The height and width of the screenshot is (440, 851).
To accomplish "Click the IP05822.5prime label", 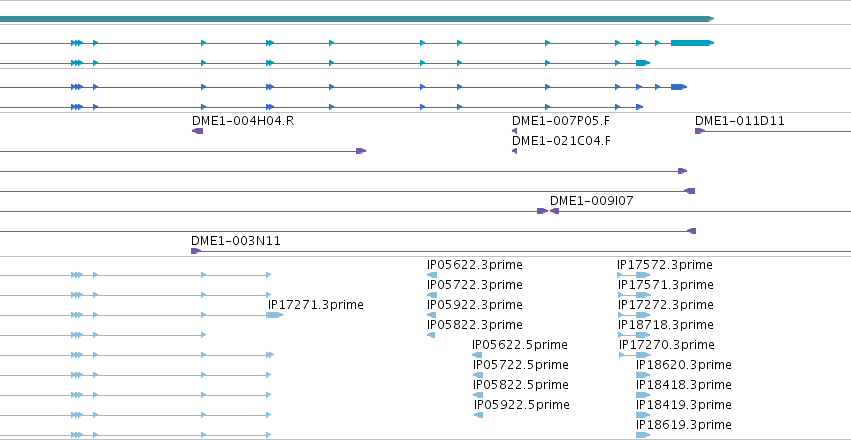I will coord(520,385).
